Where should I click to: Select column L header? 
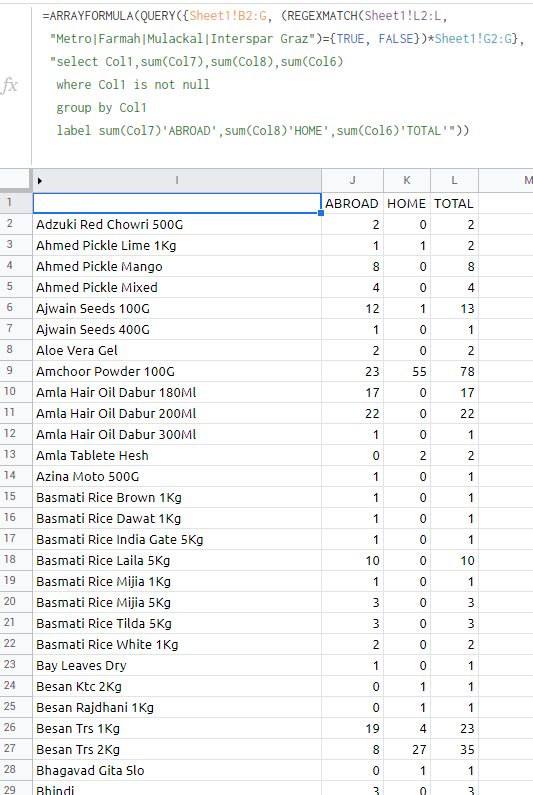pos(454,180)
